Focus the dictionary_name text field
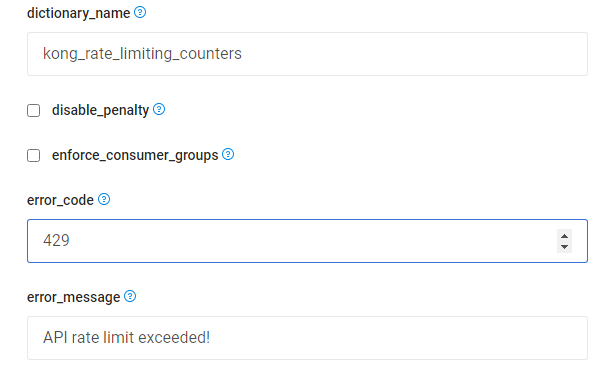Viewport: 598px width, 369px height. pyautogui.click(x=307, y=54)
